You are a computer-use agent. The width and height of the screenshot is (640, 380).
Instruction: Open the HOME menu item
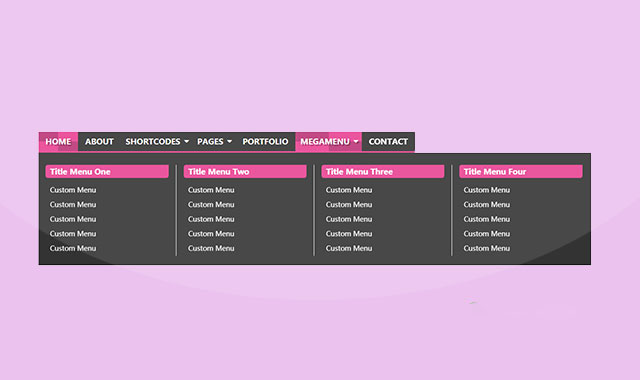pyautogui.click(x=58, y=142)
